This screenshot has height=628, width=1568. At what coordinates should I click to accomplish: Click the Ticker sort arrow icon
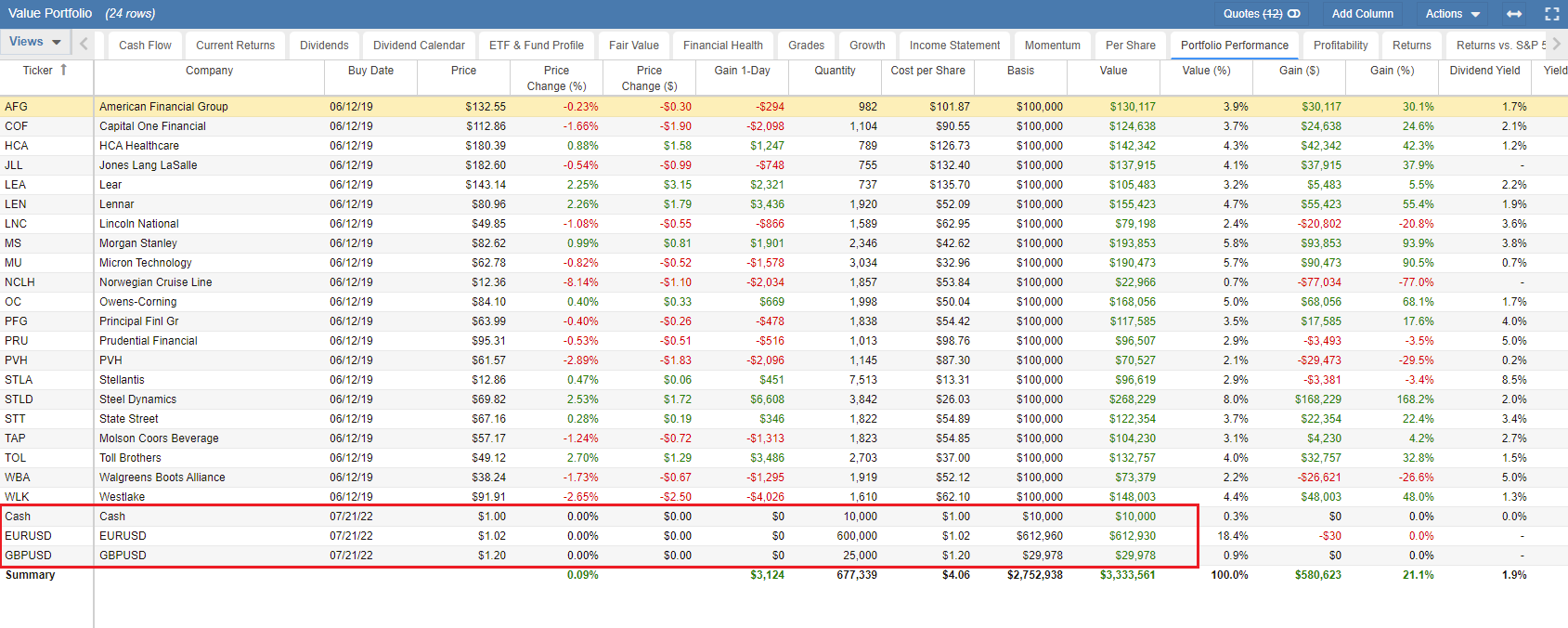pyautogui.click(x=64, y=70)
